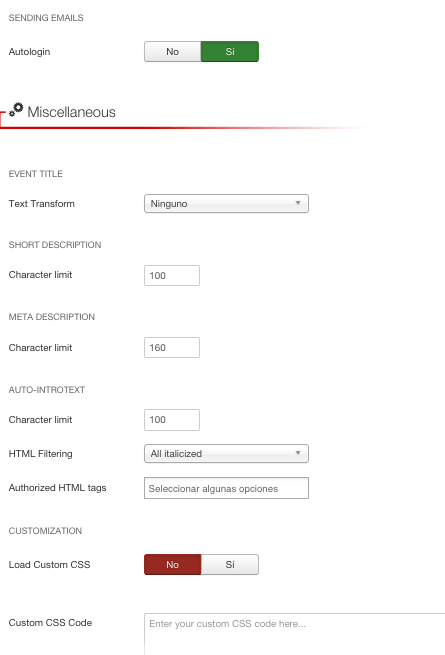Click the Miscellaneous section heading
Screen dimensions: 445x655
pos(71,112)
